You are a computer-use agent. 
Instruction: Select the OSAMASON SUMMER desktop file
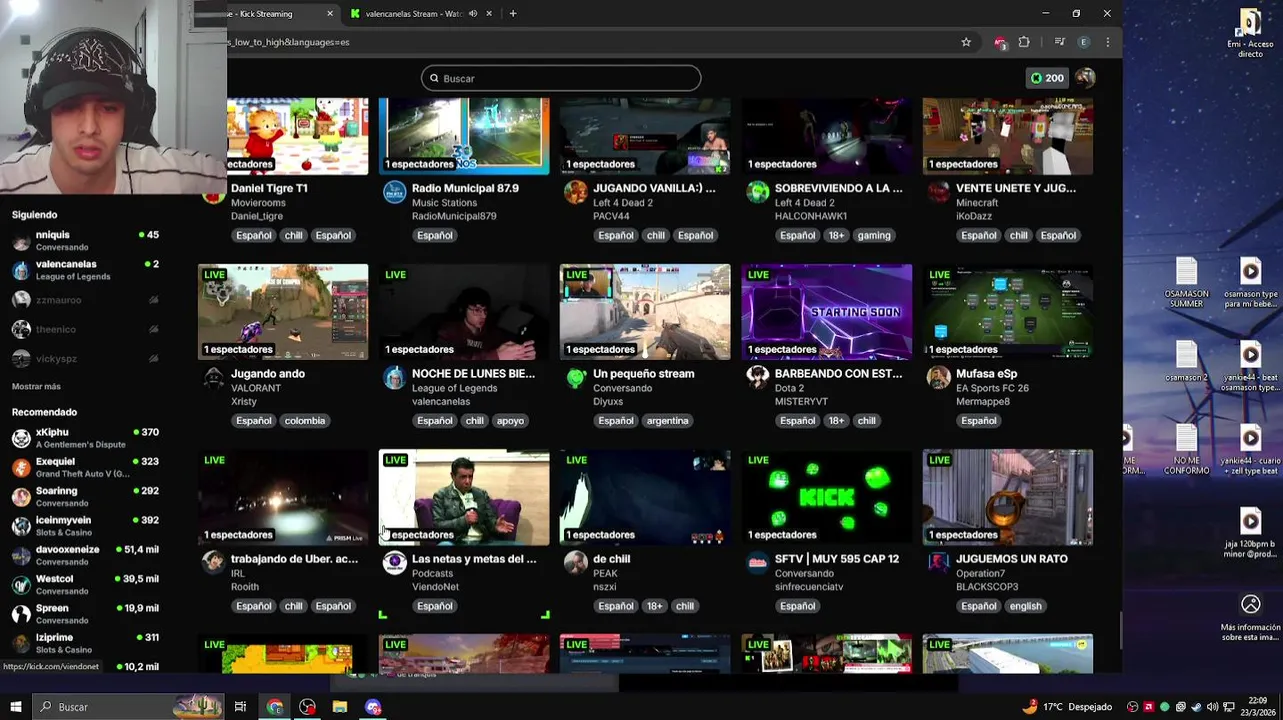tap(1186, 284)
